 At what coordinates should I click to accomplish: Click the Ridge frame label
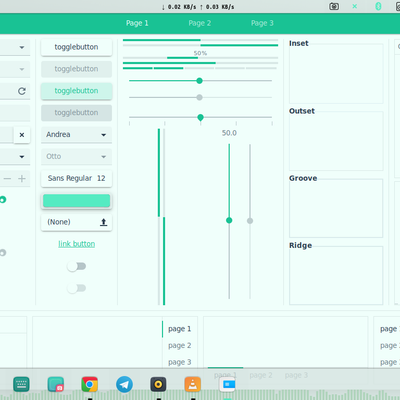tap(300, 245)
